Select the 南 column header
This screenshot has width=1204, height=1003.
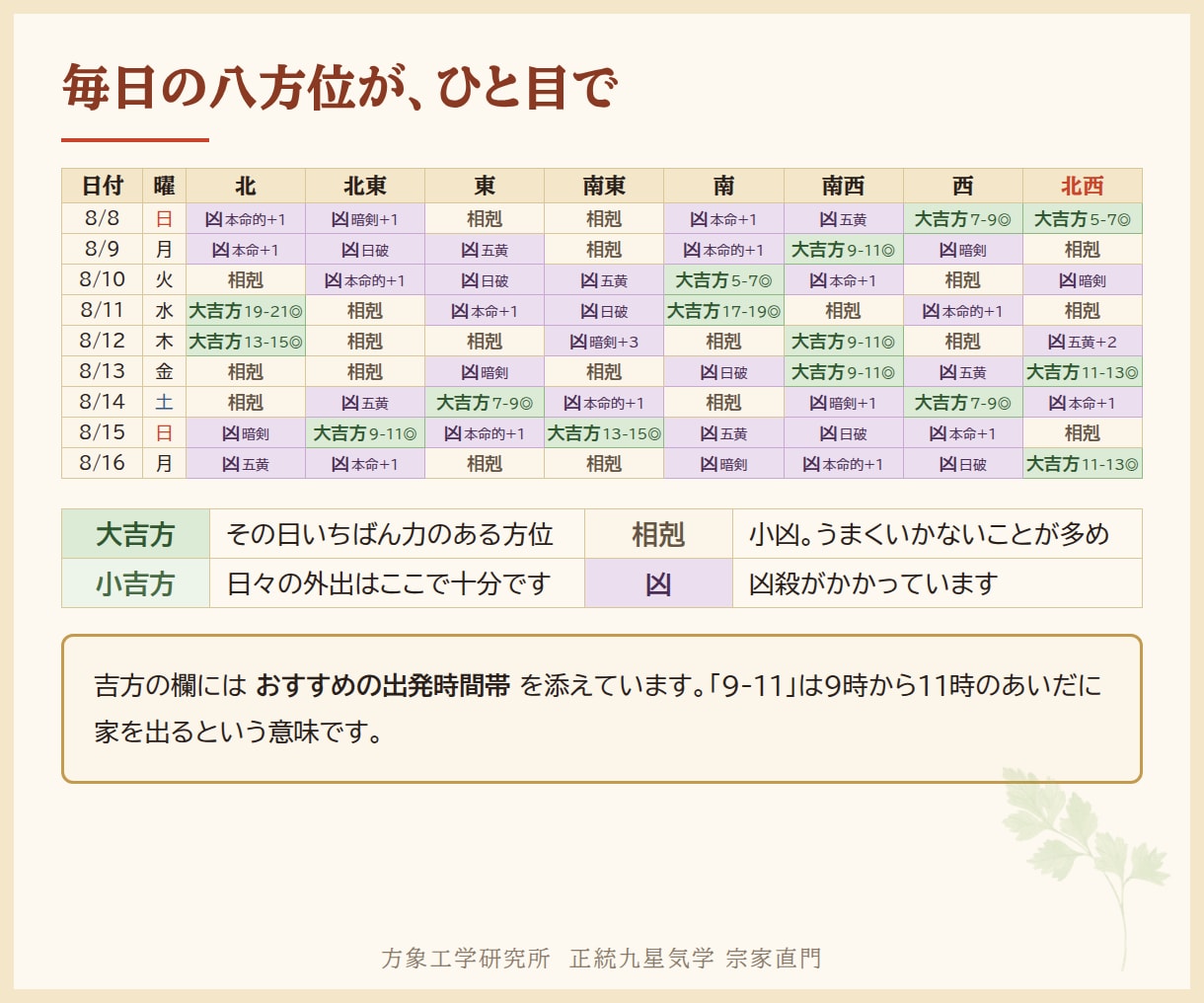(x=724, y=186)
